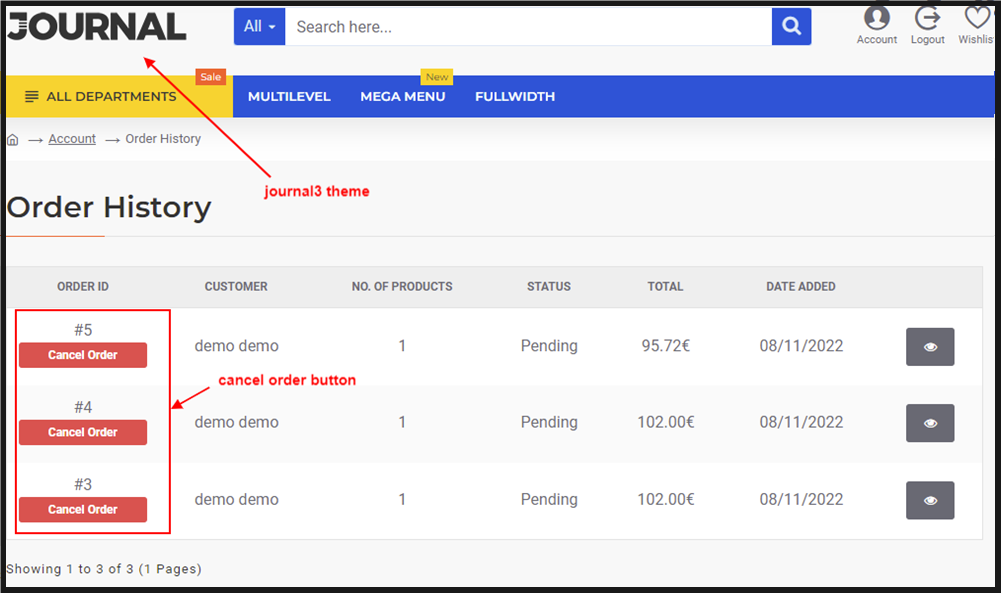Focus the Search here text field
Image resolution: width=1001 pixels, height=593 pixels.
tap(528, 27)
